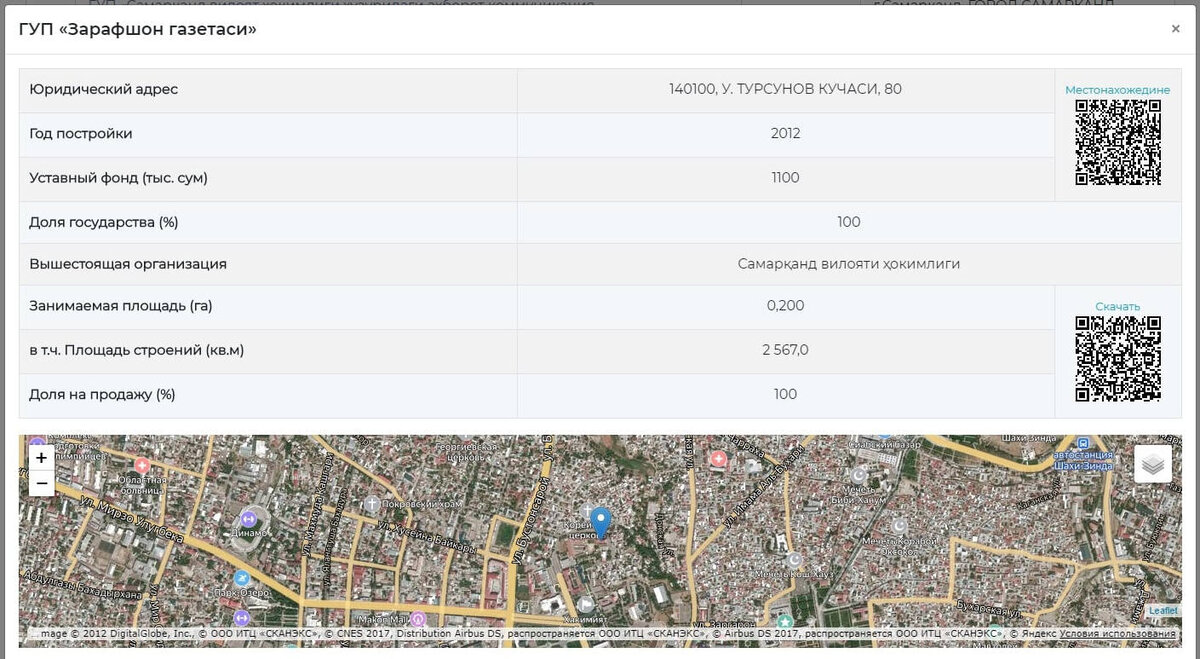
Task: Click the Занимаемая площадь (га) label
Action: click(x=121, y=306)
